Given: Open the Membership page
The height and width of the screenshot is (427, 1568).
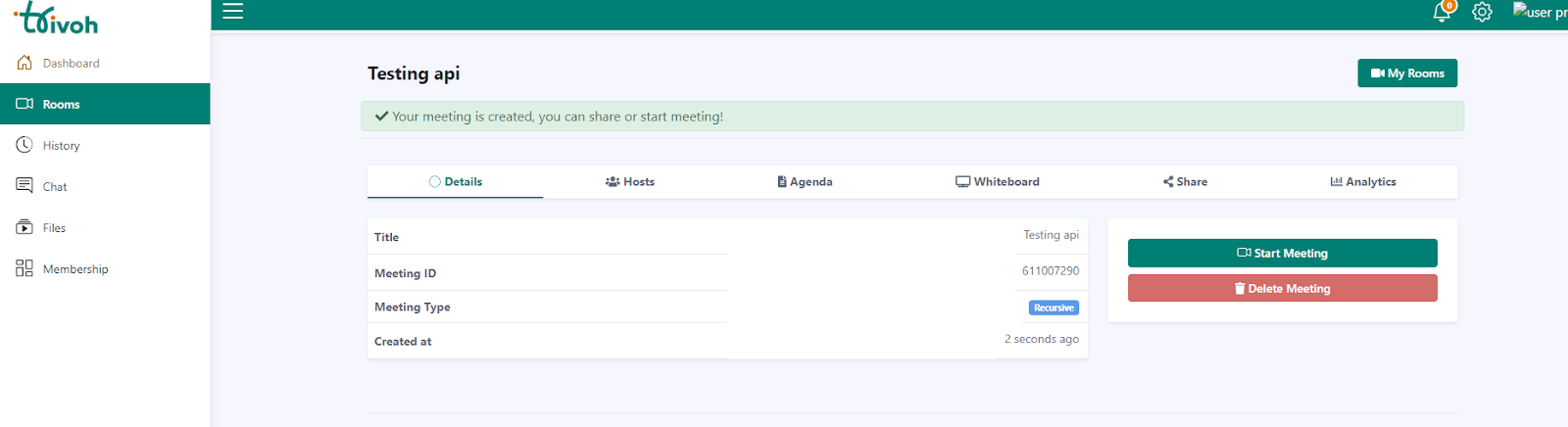Looking at the screenshot, I should click(75, 269).
